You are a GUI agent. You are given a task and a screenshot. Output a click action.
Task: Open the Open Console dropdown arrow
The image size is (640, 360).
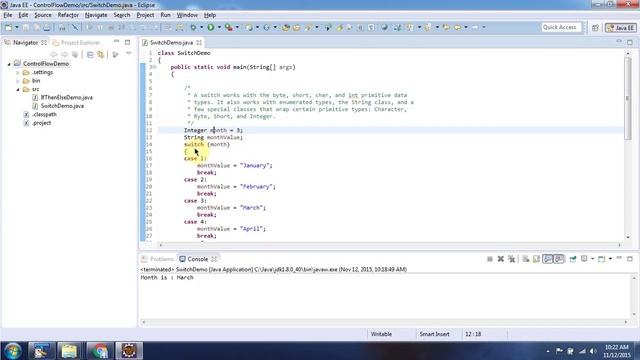[610, 259]
